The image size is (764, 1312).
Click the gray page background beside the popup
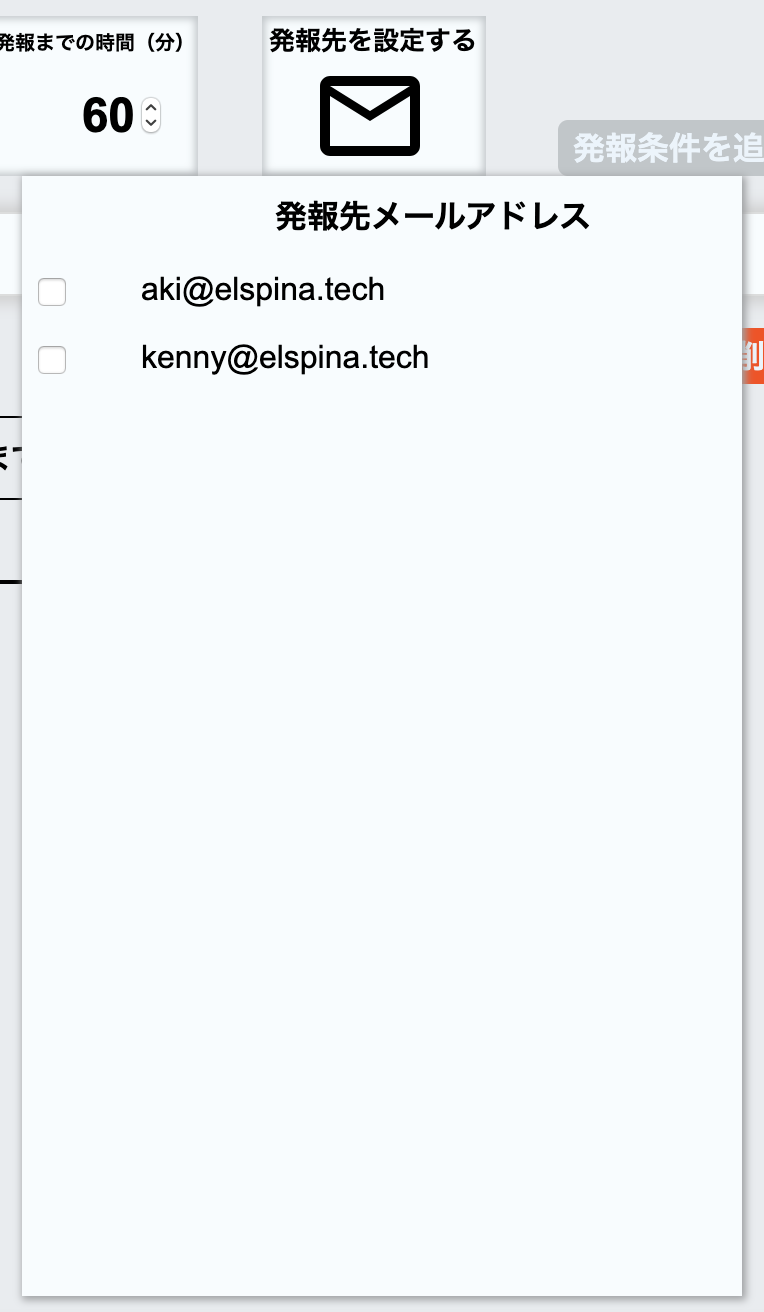coord(753,800)
